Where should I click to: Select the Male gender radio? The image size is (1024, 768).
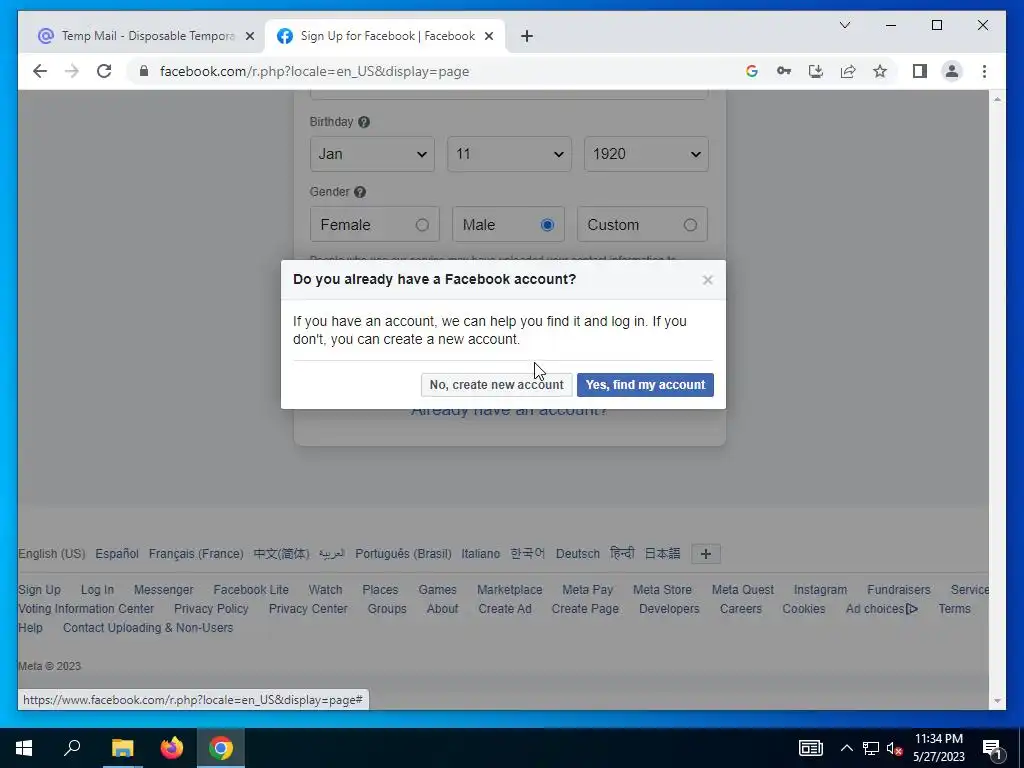pos(547,225)
